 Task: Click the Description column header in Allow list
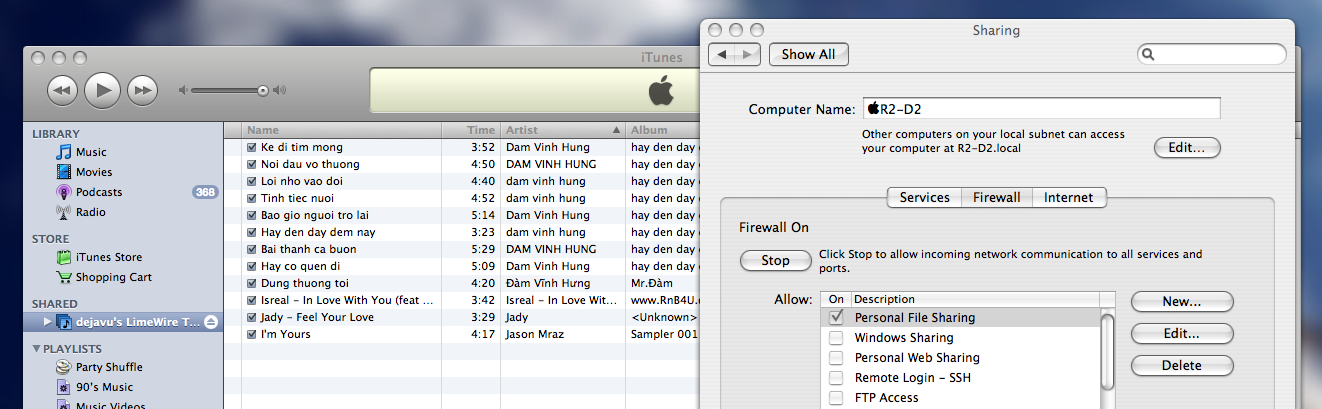pyautogui.click(x=974, y=299)
